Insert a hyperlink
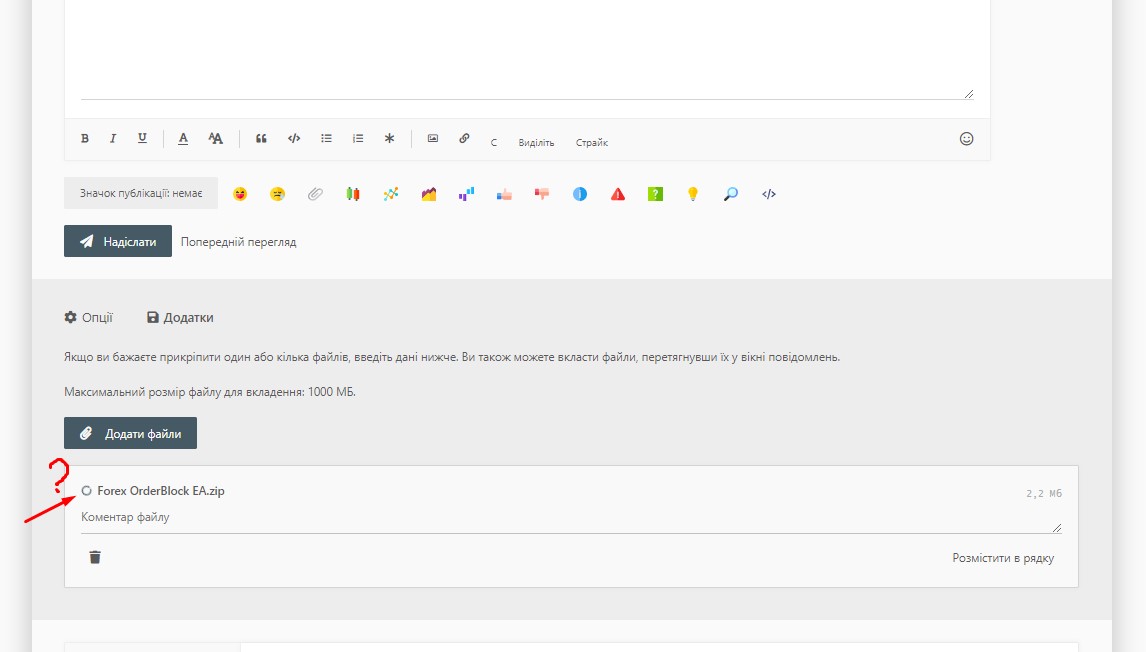 click(x=464, y=138)
